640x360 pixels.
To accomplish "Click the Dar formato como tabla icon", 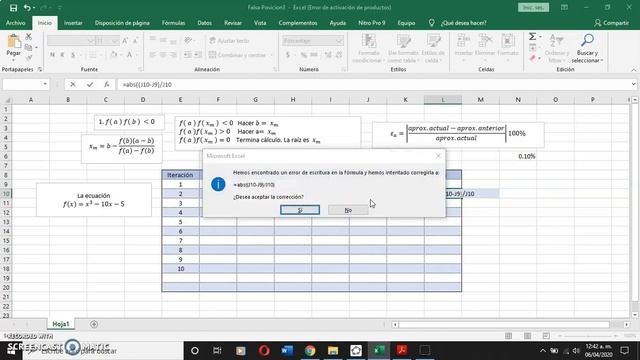I will 403,41.
